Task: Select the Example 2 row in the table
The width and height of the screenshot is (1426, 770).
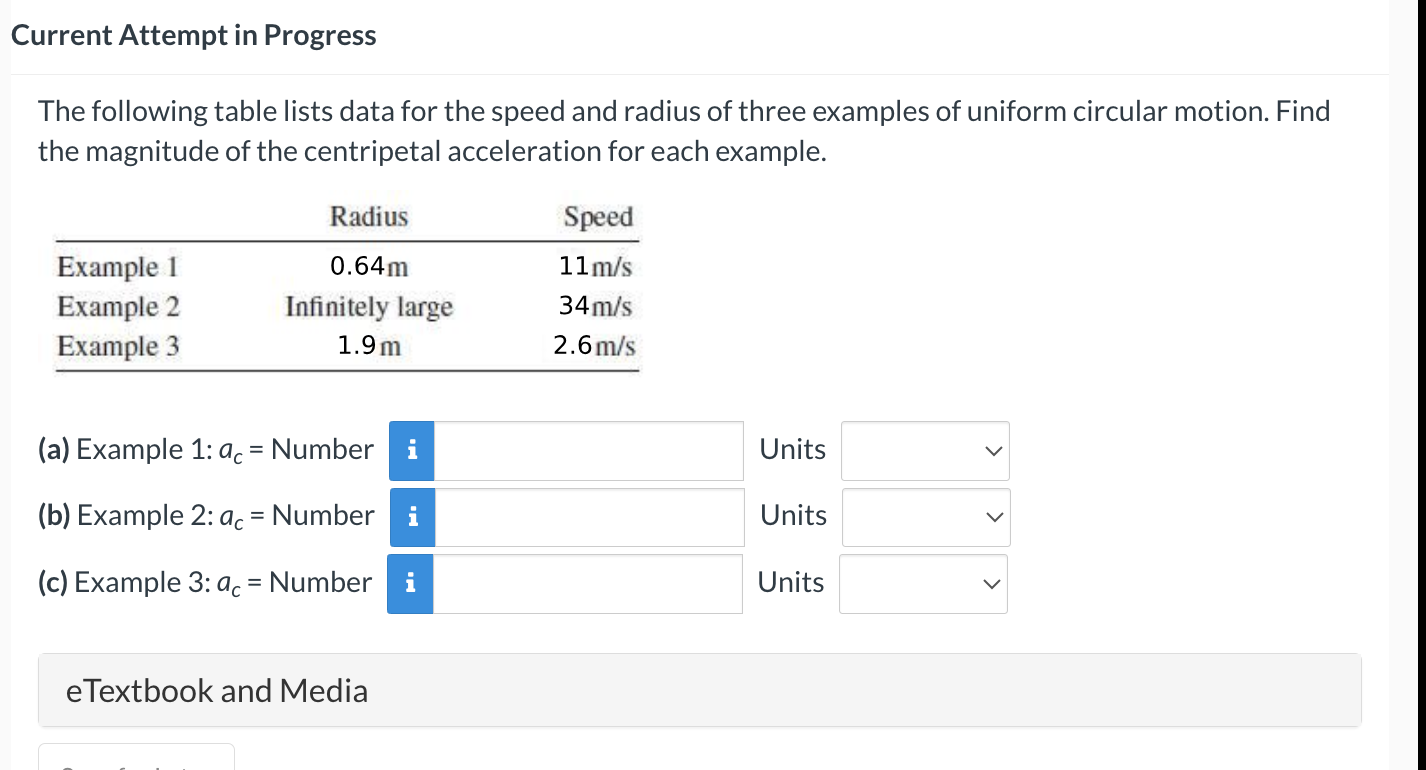Action: [x=345, y=307]
